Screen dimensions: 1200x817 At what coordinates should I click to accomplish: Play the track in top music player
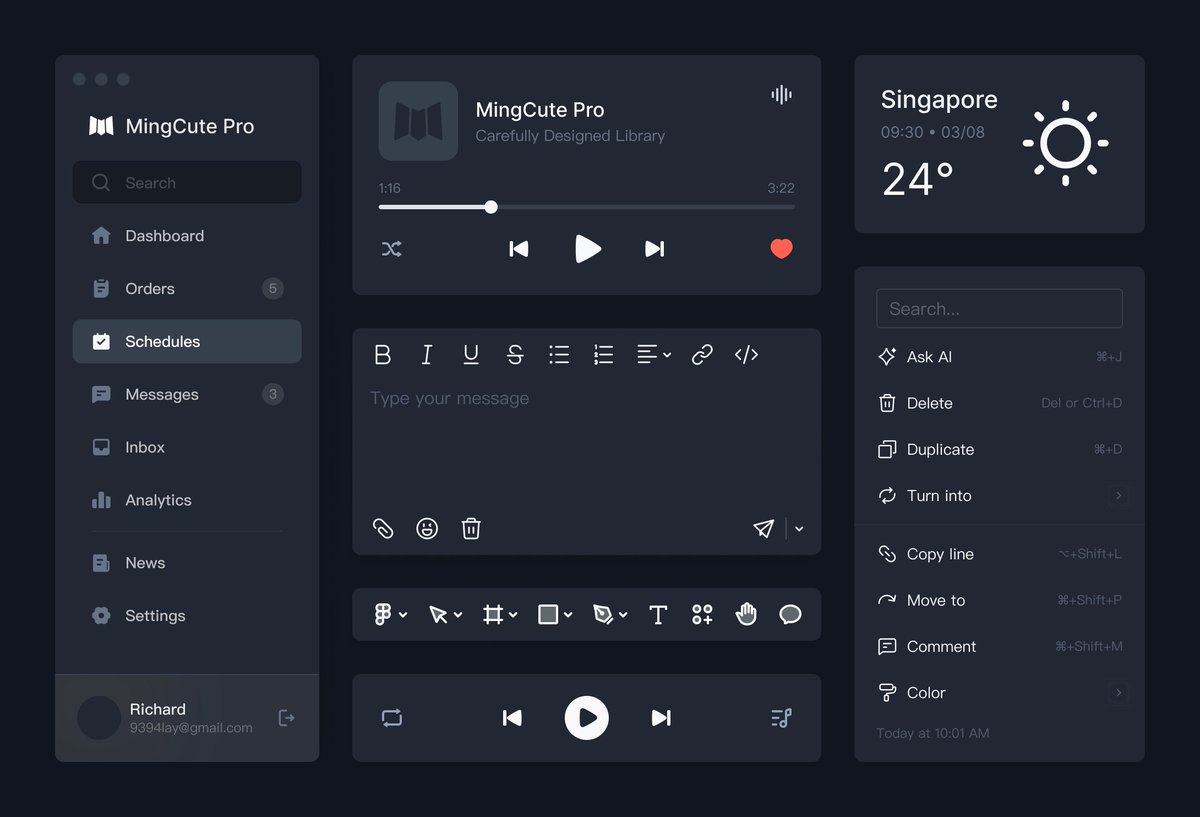click(x=588, y=249)
